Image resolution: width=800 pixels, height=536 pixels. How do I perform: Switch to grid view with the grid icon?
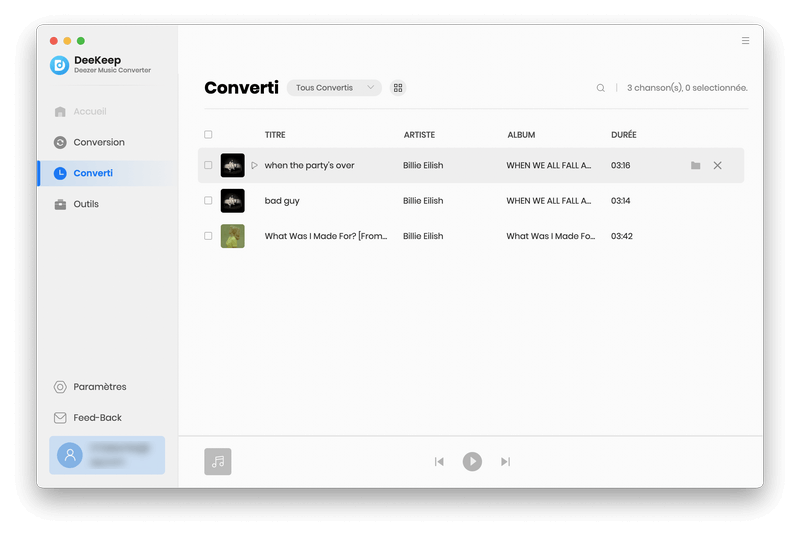398,88
